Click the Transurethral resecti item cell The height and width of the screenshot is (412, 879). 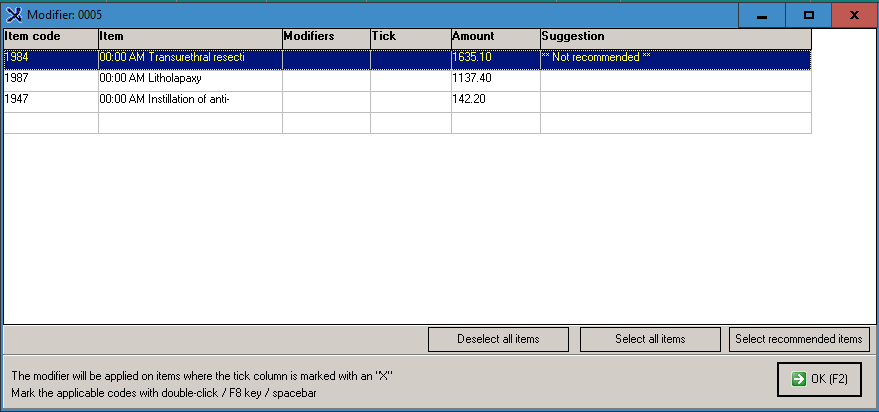click(x=190, y=59)
